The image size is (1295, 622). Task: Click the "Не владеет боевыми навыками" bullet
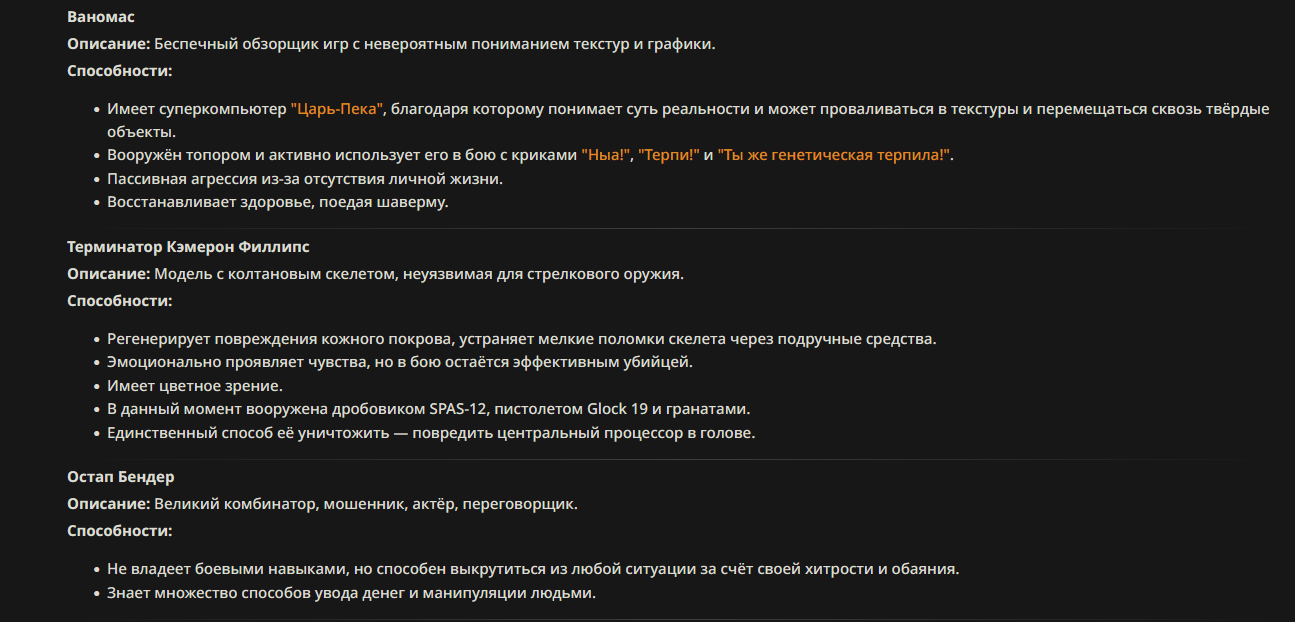tap(533, 569)
